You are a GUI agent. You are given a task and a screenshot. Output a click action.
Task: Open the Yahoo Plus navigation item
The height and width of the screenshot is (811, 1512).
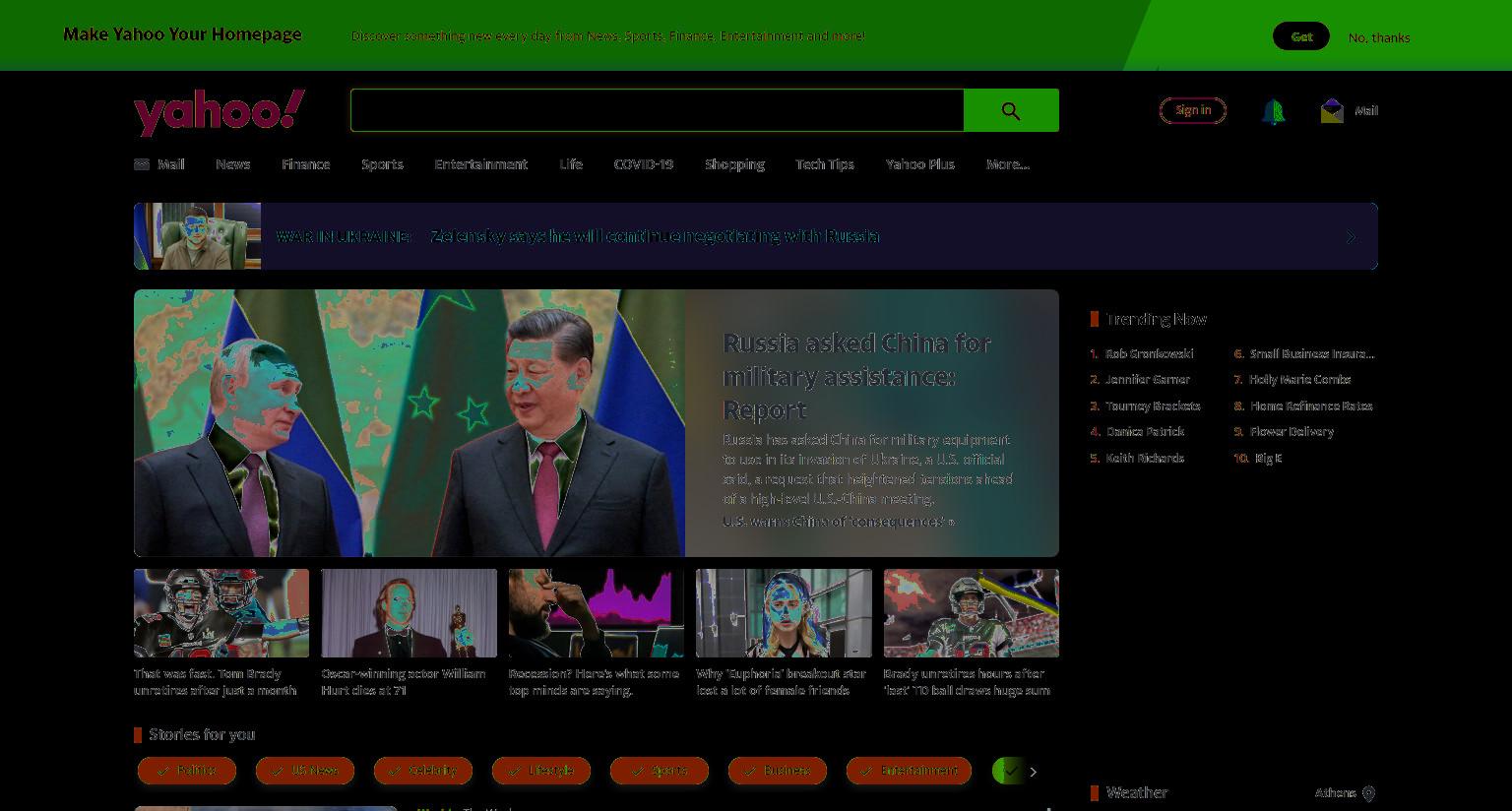920,164
